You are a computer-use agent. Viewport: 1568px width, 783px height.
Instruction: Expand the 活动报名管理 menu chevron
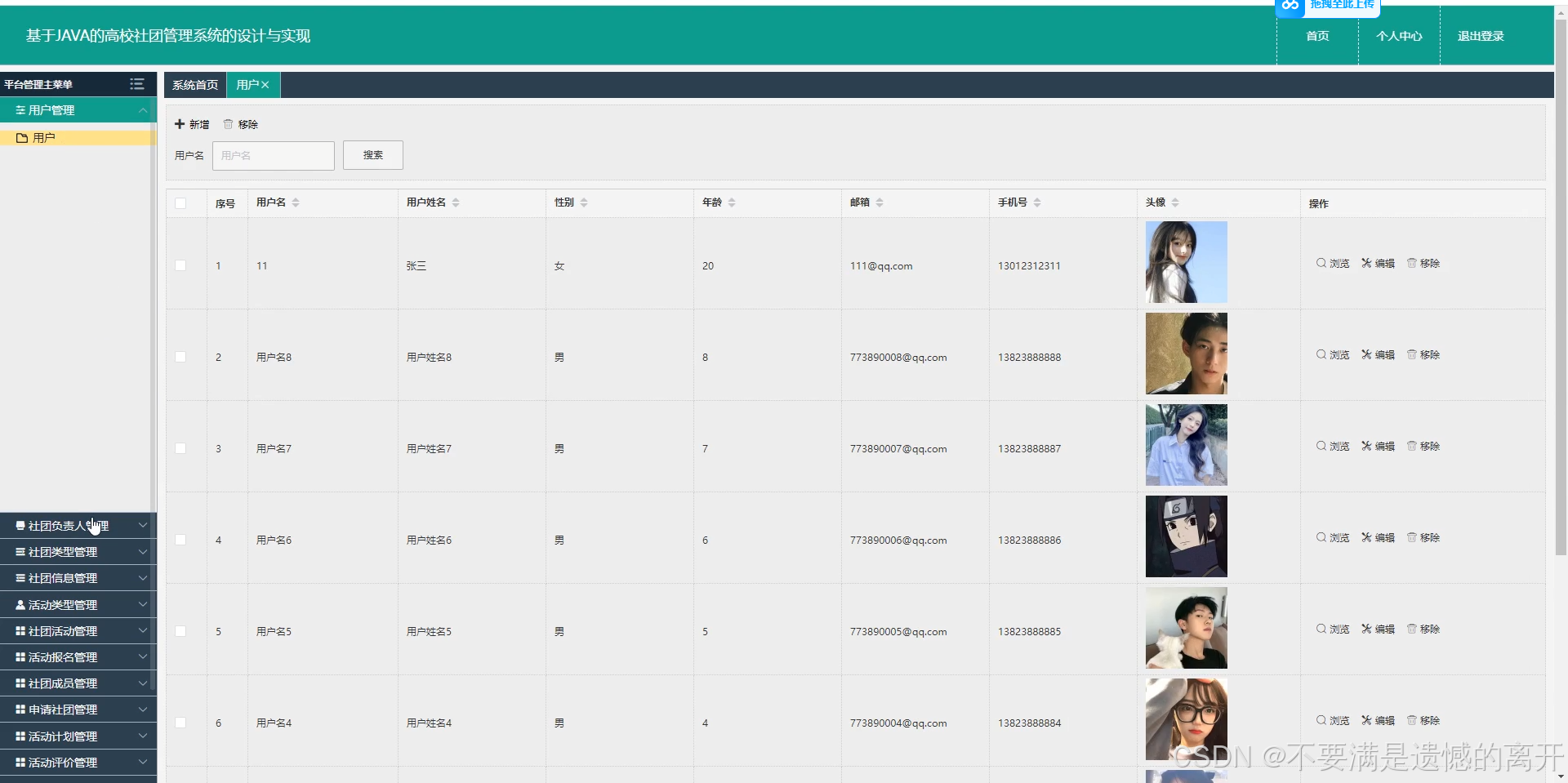(x=143, y=657)
